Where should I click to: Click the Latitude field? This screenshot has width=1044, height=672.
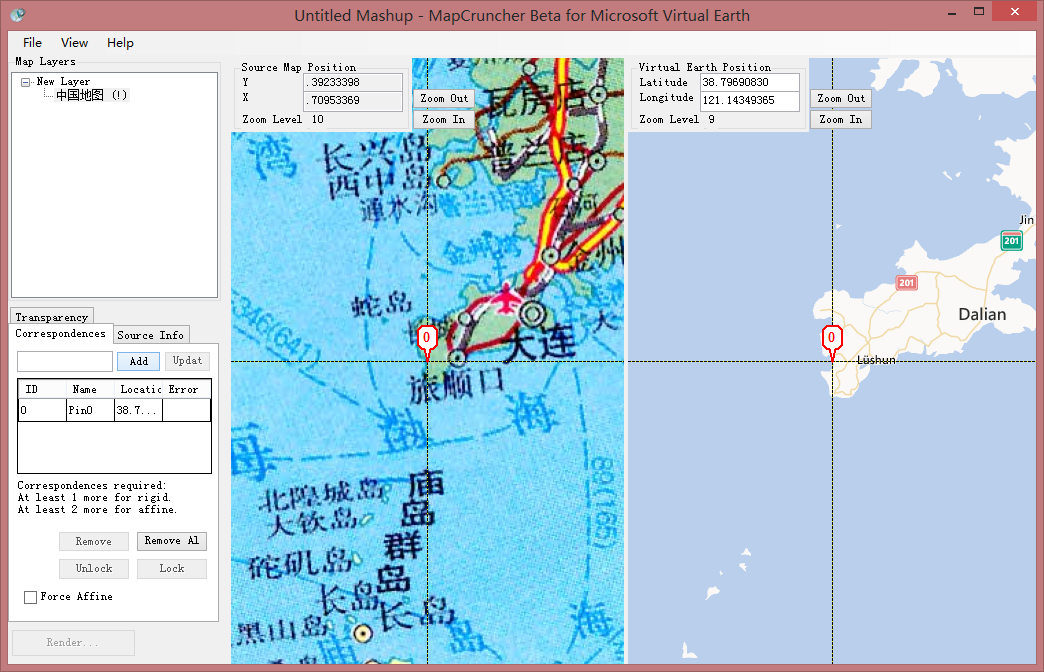click(750, 83)
